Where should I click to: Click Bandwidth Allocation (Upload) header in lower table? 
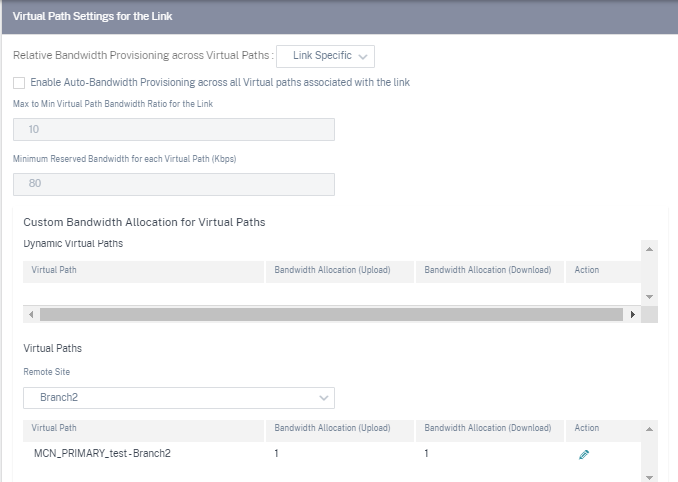point(340,431)
